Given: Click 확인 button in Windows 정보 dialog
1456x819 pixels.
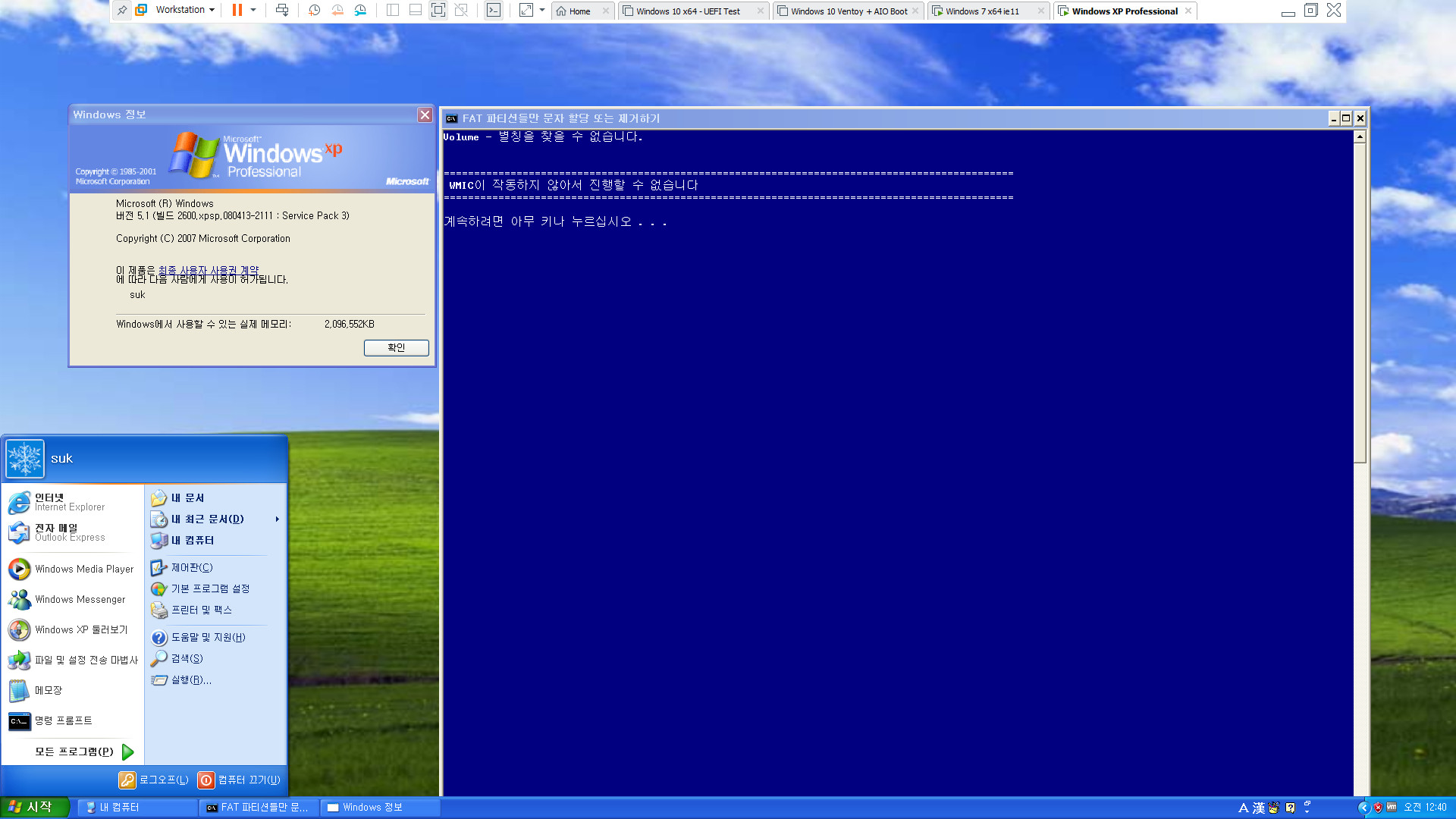Looking at the screenshot, I should tap(396, 347).
